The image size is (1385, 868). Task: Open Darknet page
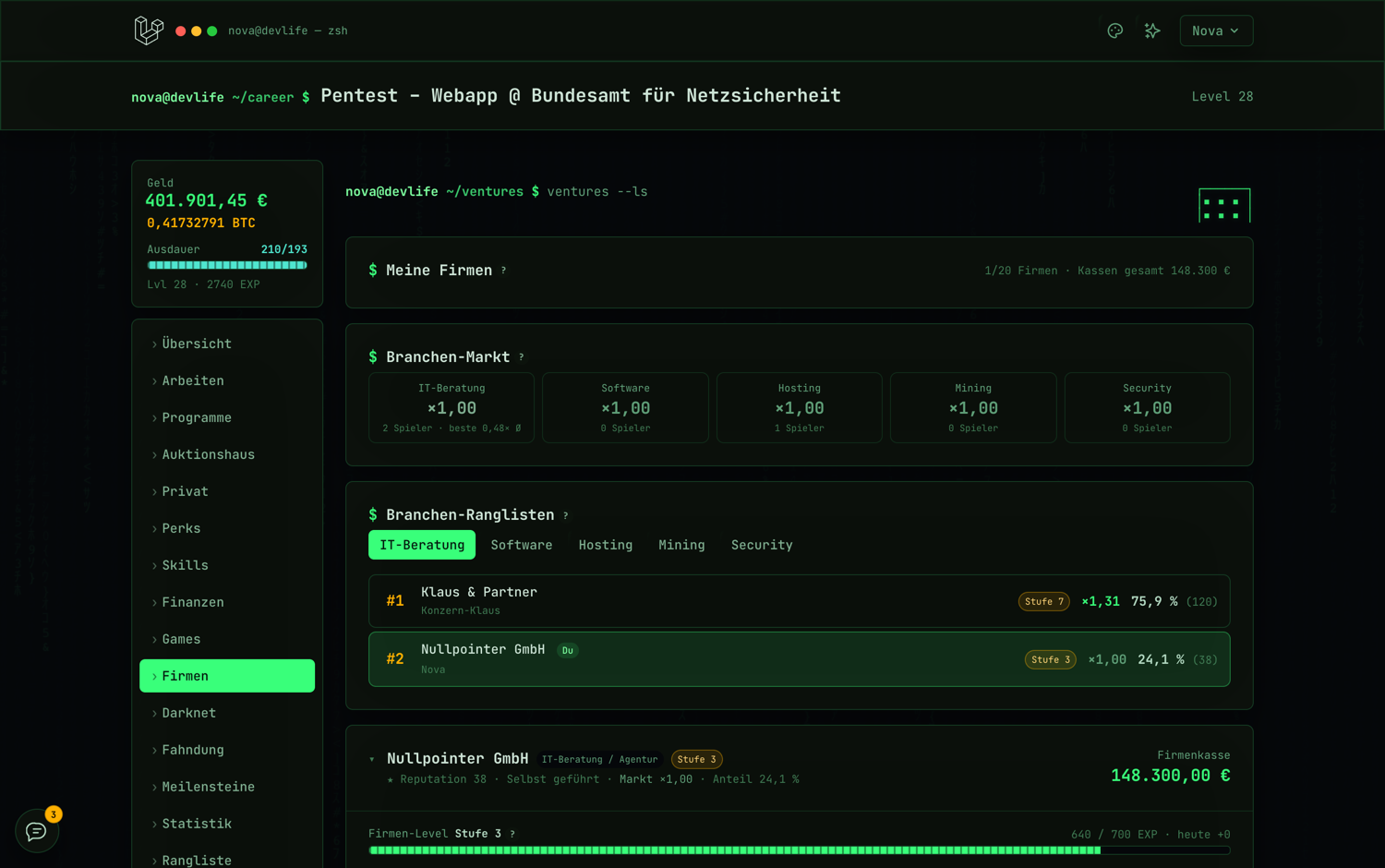tap(227, 713)
